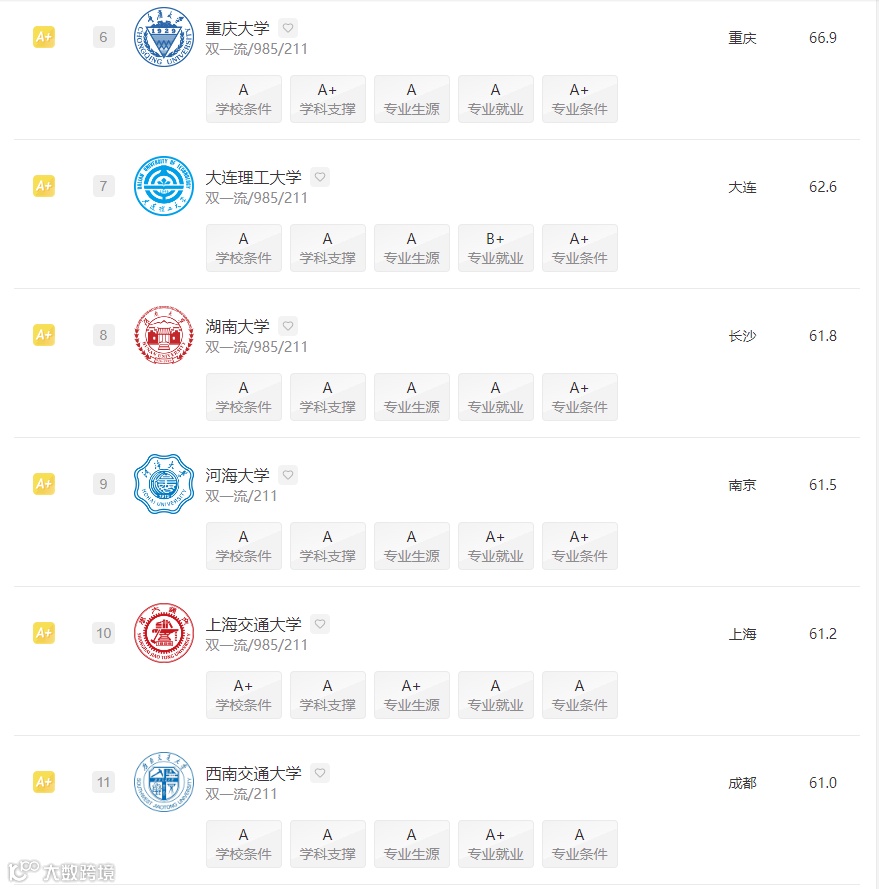Favorite 重庆大学 with the heart icon
This screenshot has height=889, width=879.
pos(288,28)
